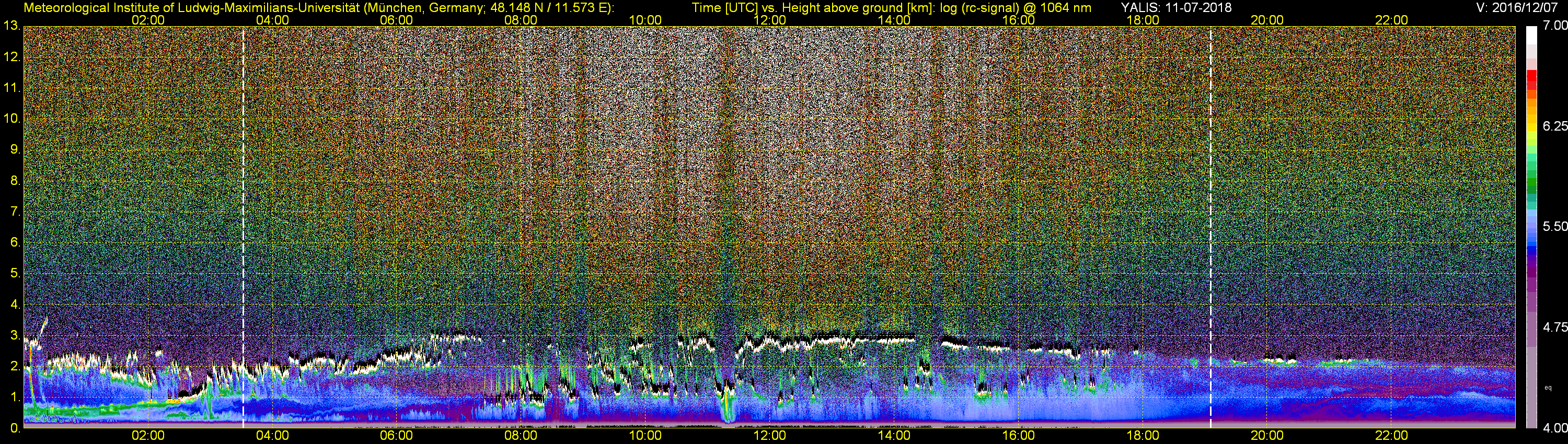The image size is (1568, 444).
Task: Click the white dashed time marker after 03:00
Action: (244, 227)
